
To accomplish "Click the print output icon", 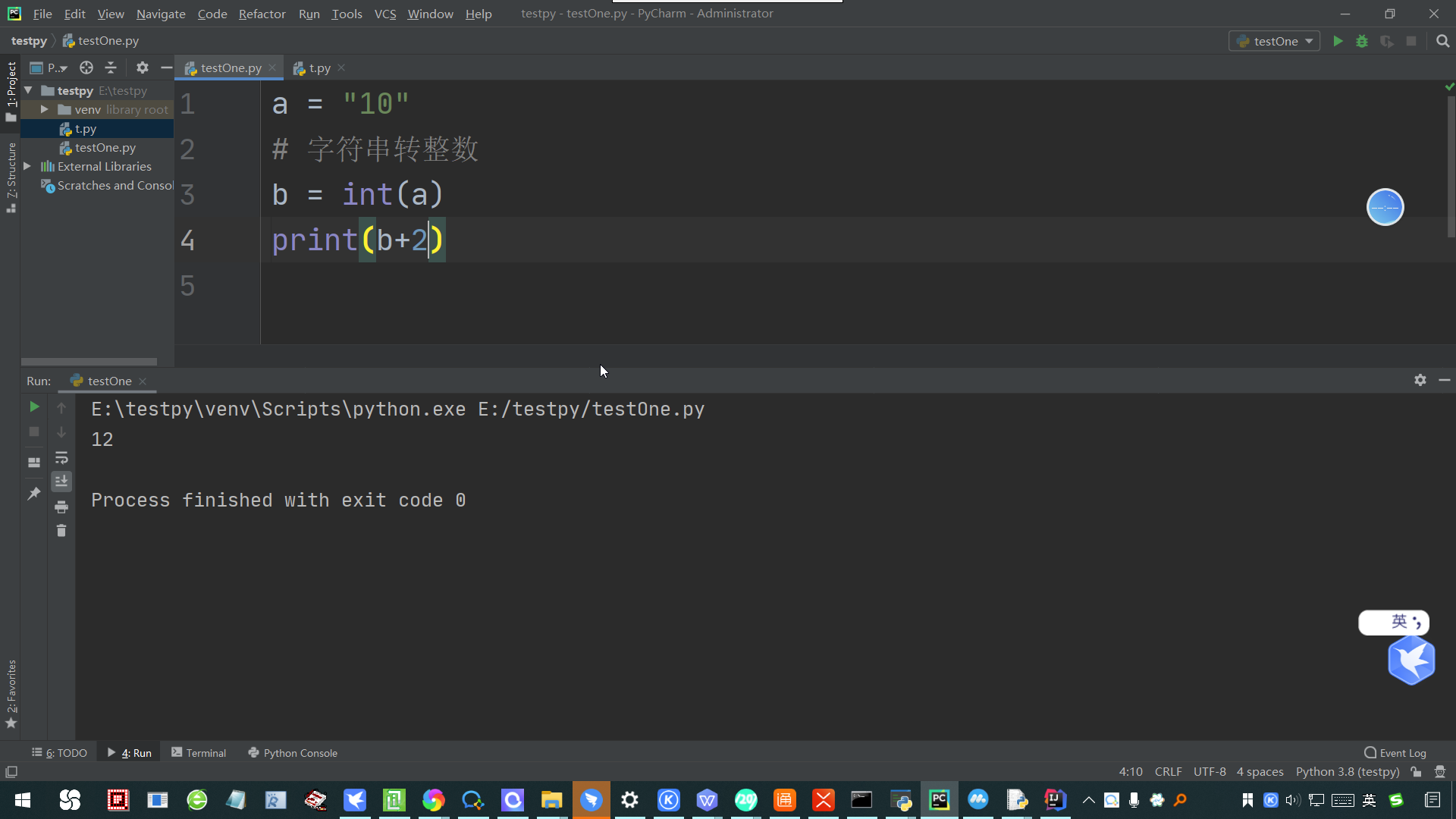I will [x=61, y=507].
